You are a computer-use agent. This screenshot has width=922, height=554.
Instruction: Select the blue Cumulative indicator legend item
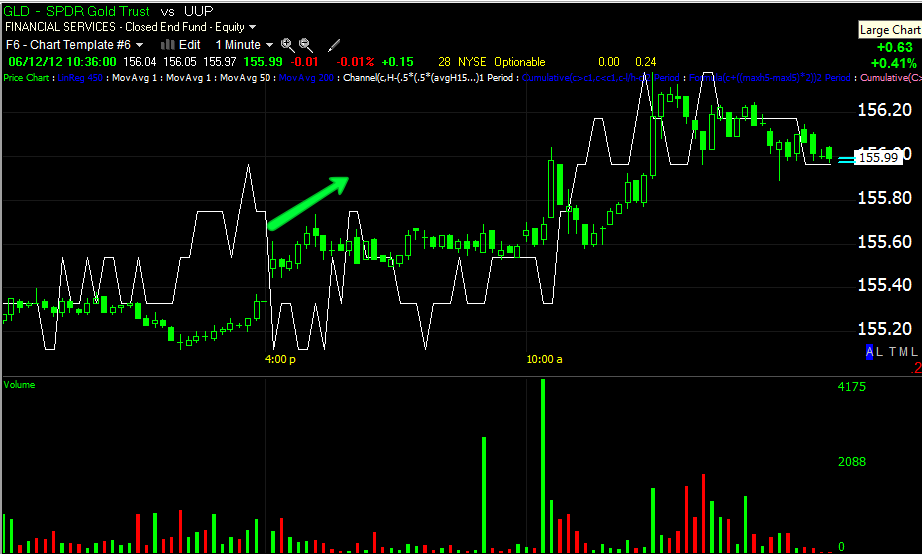pyautogui.click(x=601, y=78)
